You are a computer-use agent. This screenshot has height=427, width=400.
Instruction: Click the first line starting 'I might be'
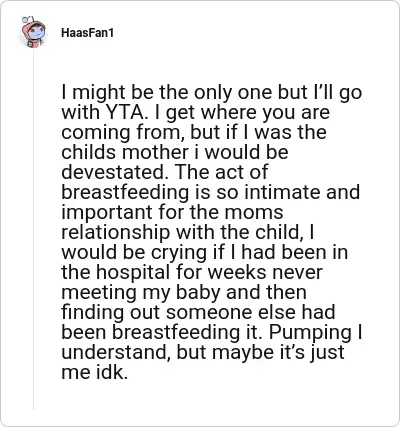[x=211, y=92]
